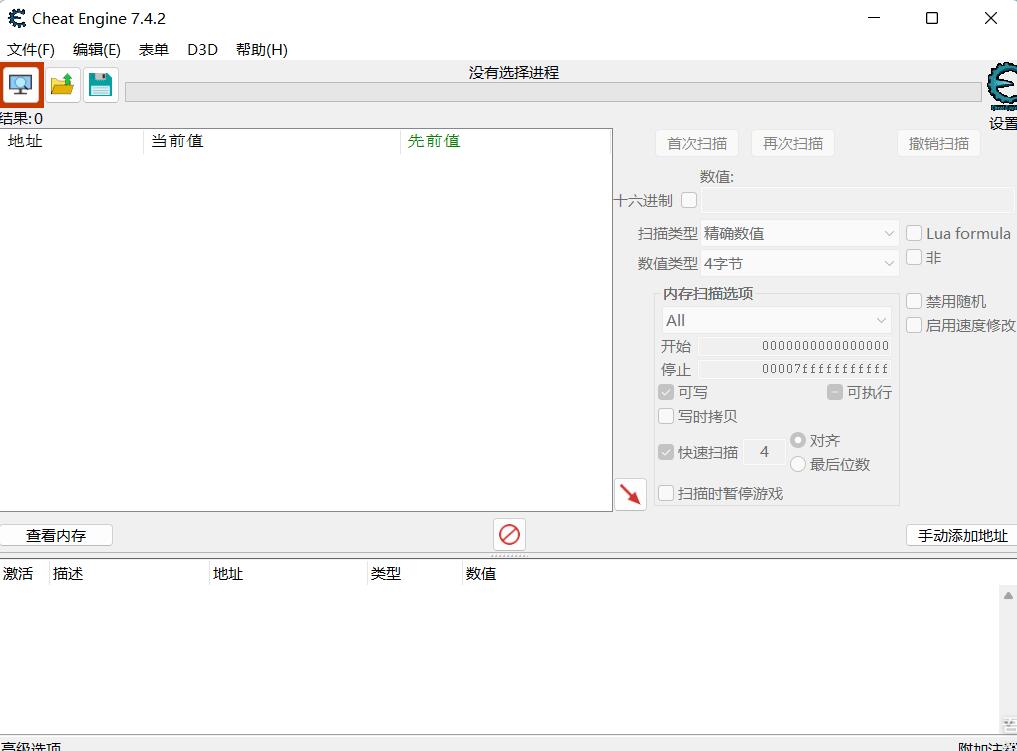Enable the 禁用随机 checkbox

914,301
